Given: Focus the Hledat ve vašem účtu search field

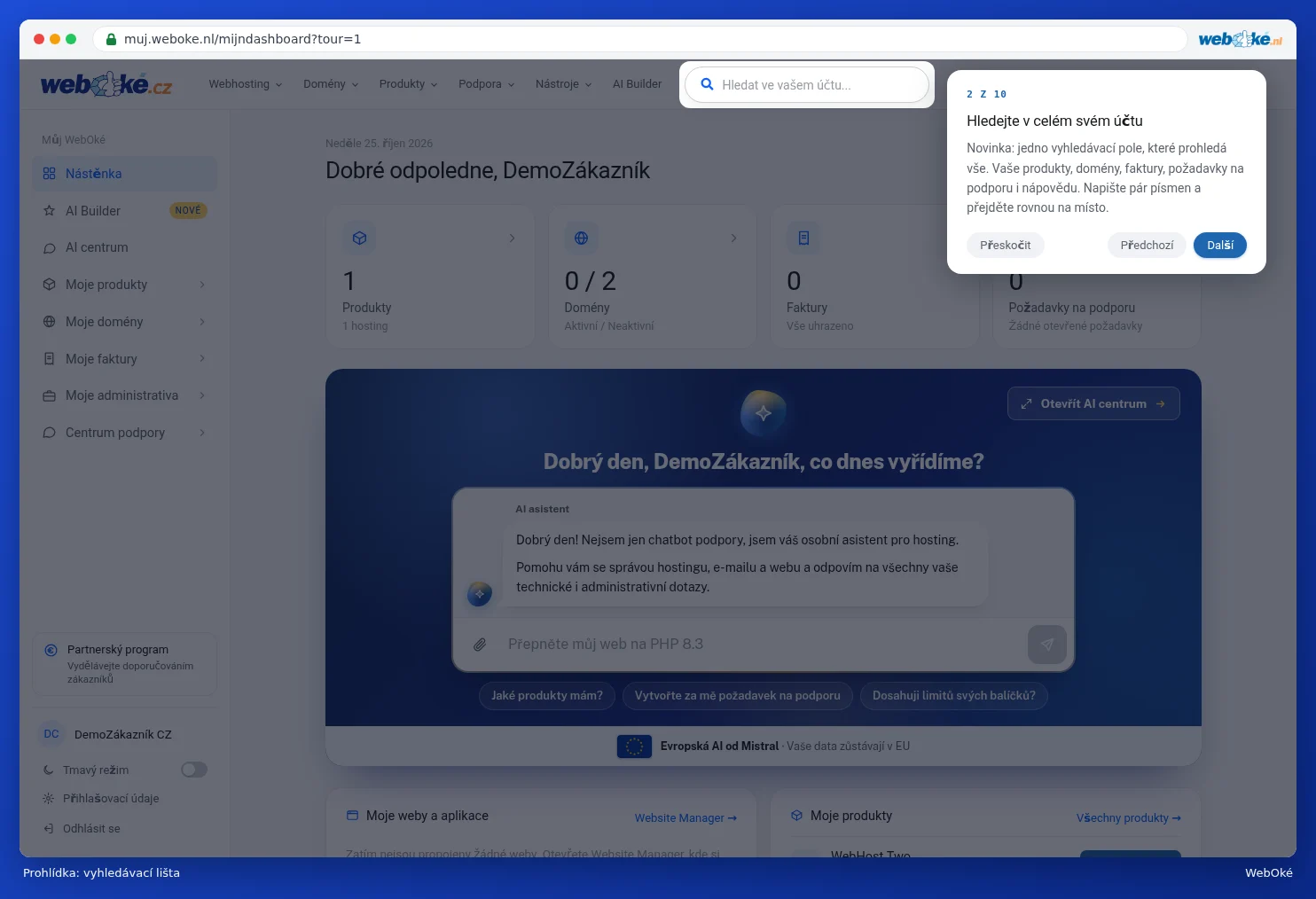Looking at the screenshot, I should (x=807, y=85).
